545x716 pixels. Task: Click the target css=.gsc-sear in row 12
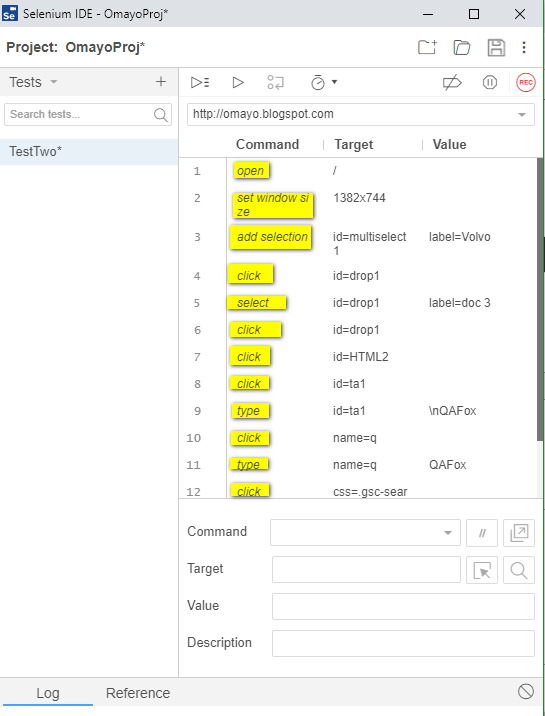[x=370, y=492]
